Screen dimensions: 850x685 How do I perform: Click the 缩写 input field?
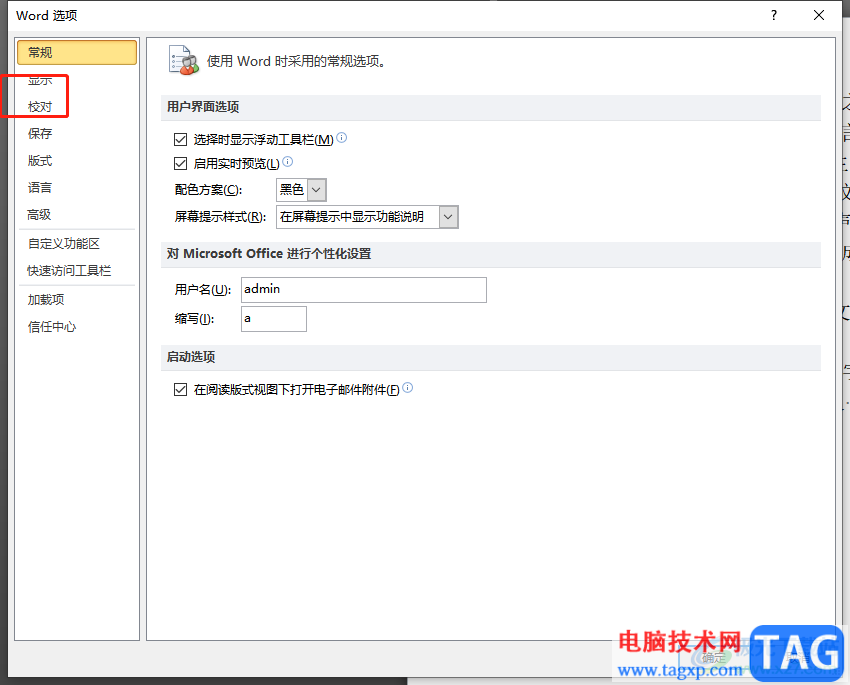274,319
